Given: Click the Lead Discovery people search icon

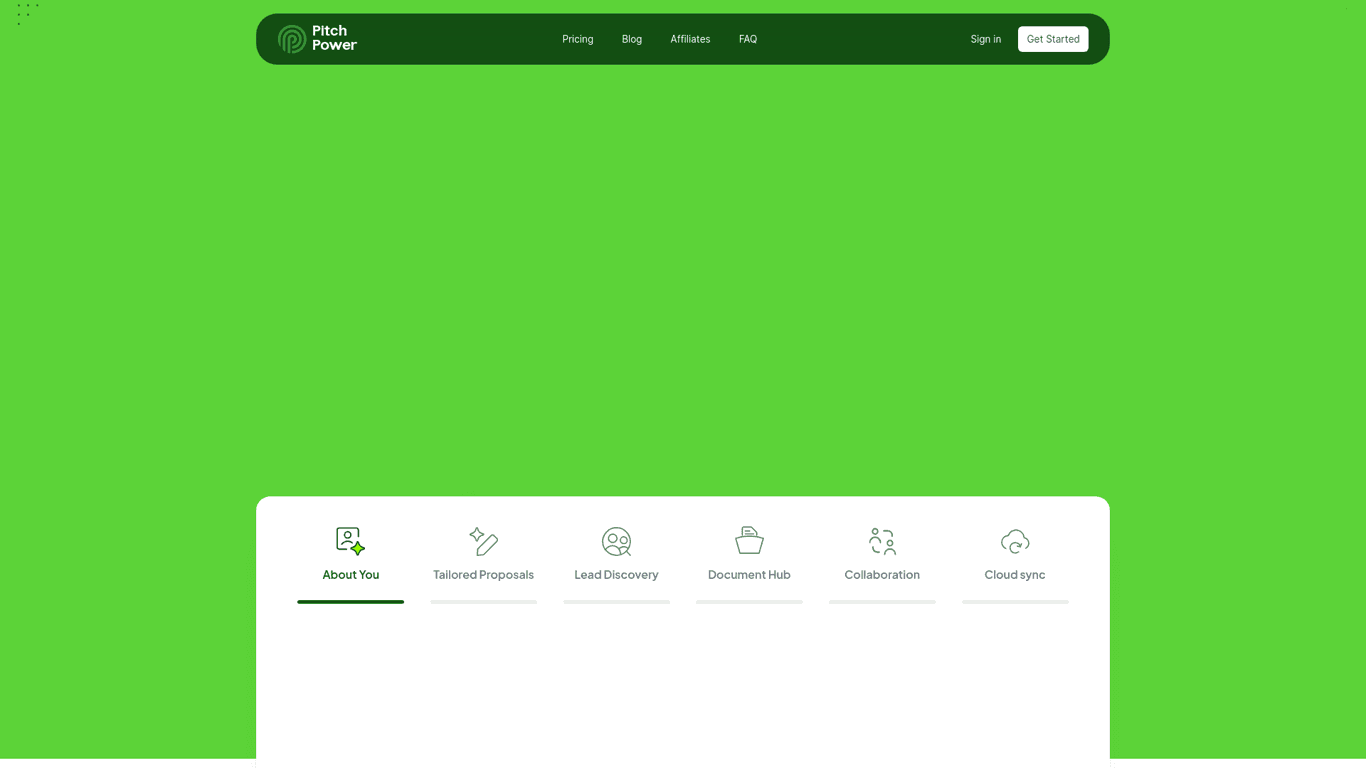Looking at the screenshot, I should [616, 541].
